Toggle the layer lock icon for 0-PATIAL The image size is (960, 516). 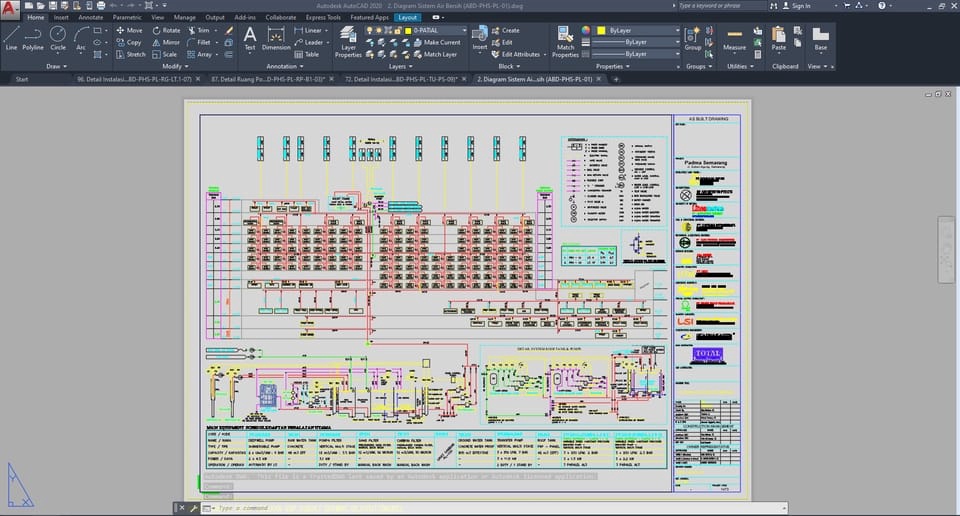point(398,30)
